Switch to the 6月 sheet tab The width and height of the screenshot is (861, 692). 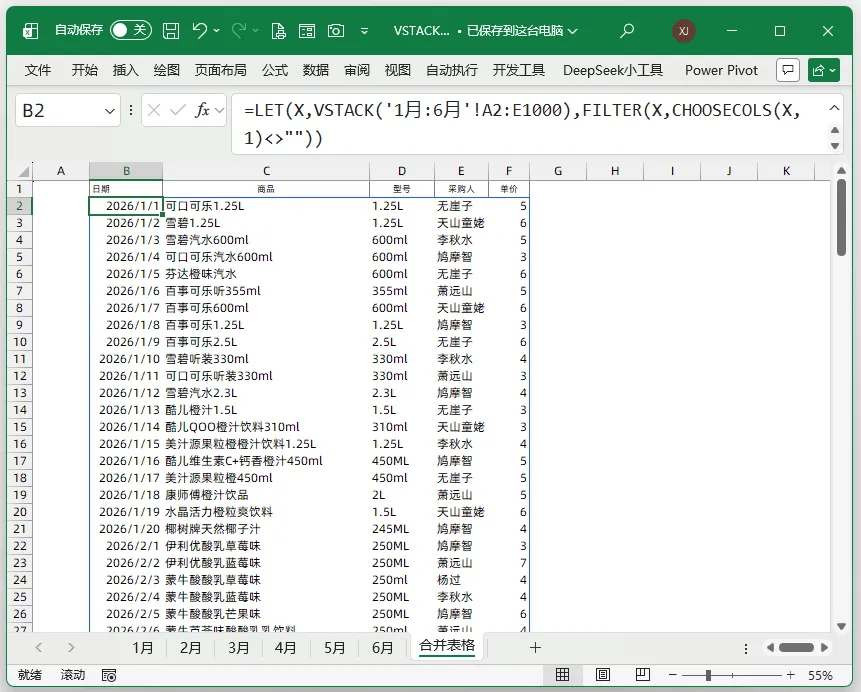[x=382, y=648]
